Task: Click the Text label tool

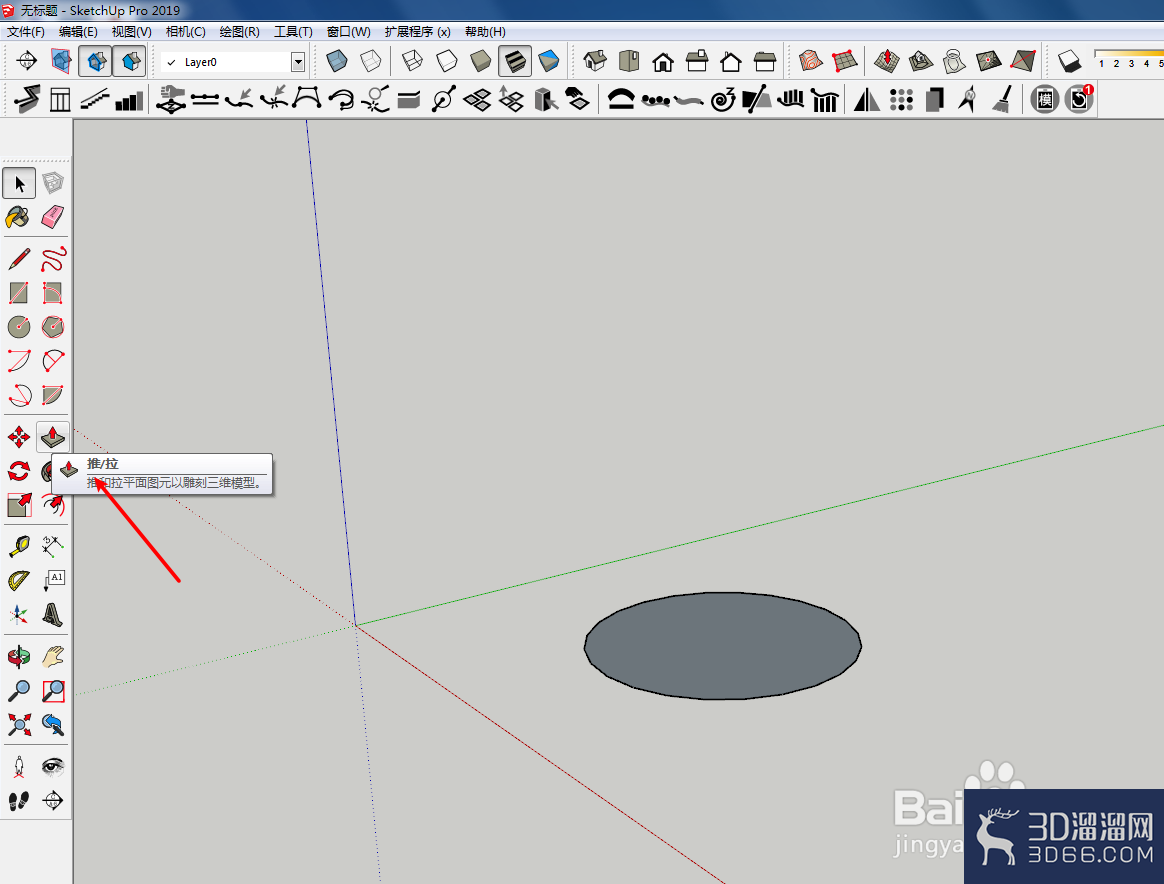Action: [x=53, y=580]
